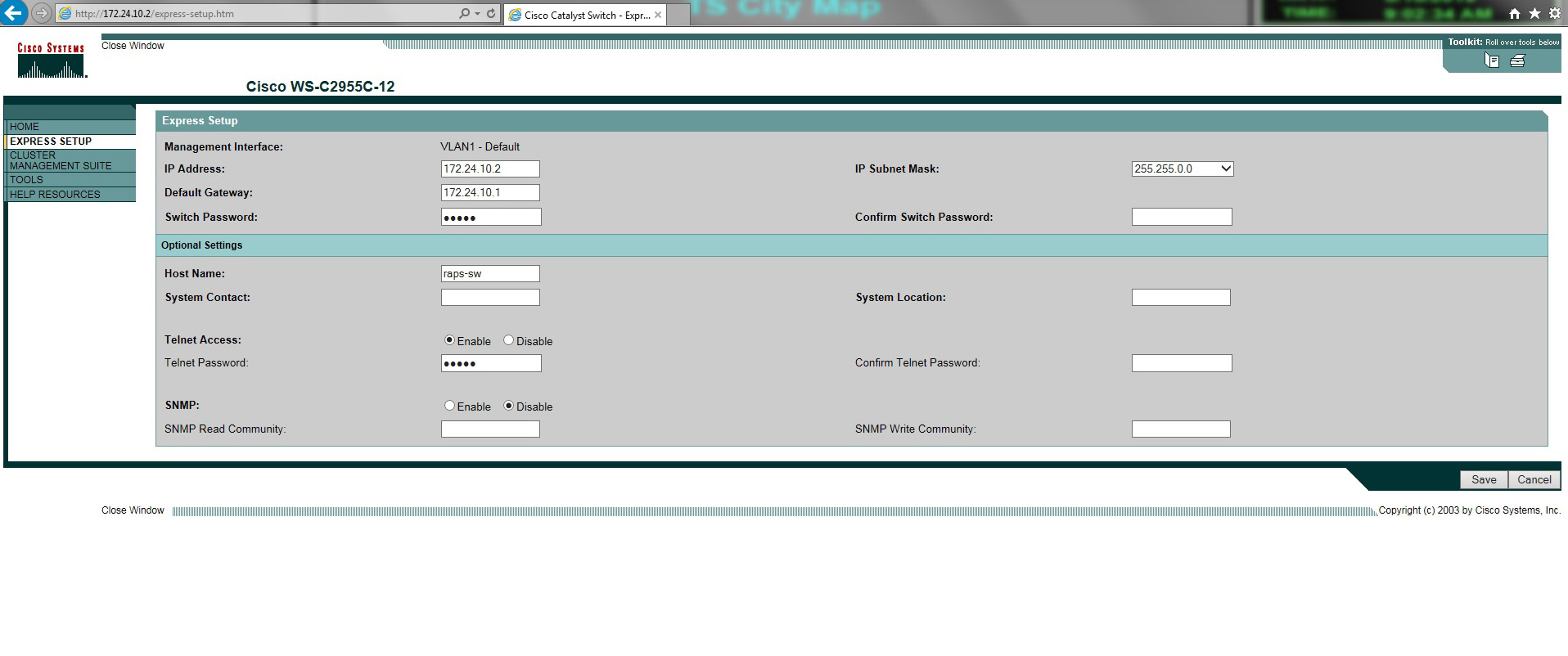Open address bar autocomplete dropdown arrow
The width and height of the screenshot is (1568, 656).
(477, 14)
